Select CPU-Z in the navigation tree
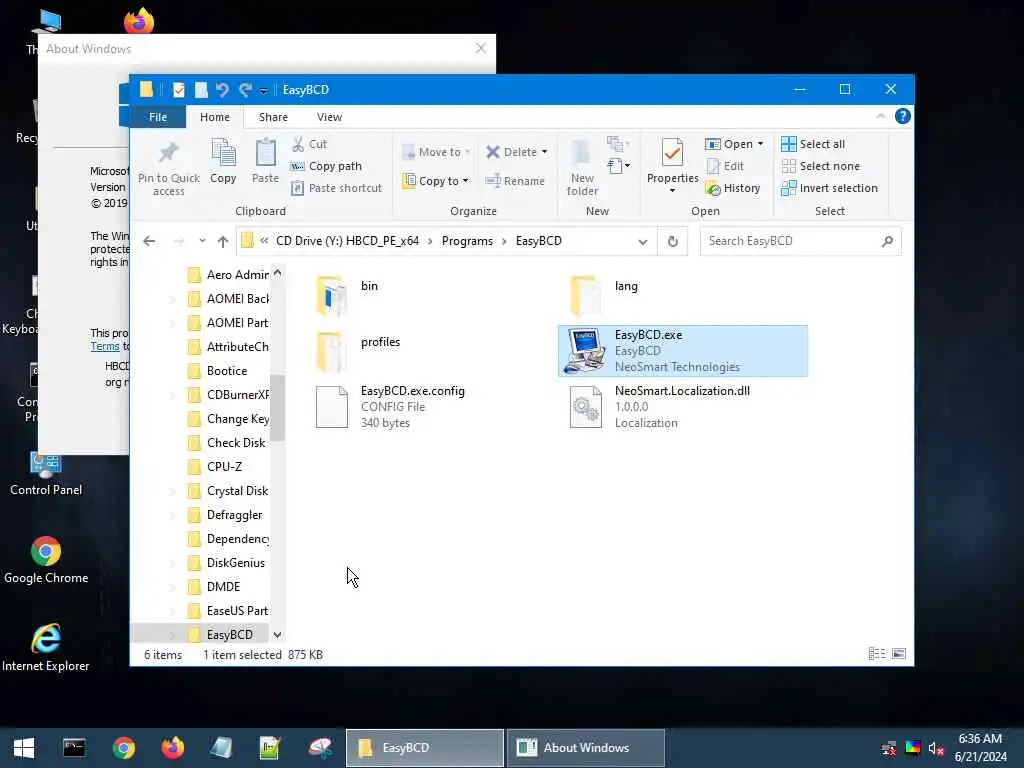This screenshot has height=768, width=1024. (x=224, y=466)
